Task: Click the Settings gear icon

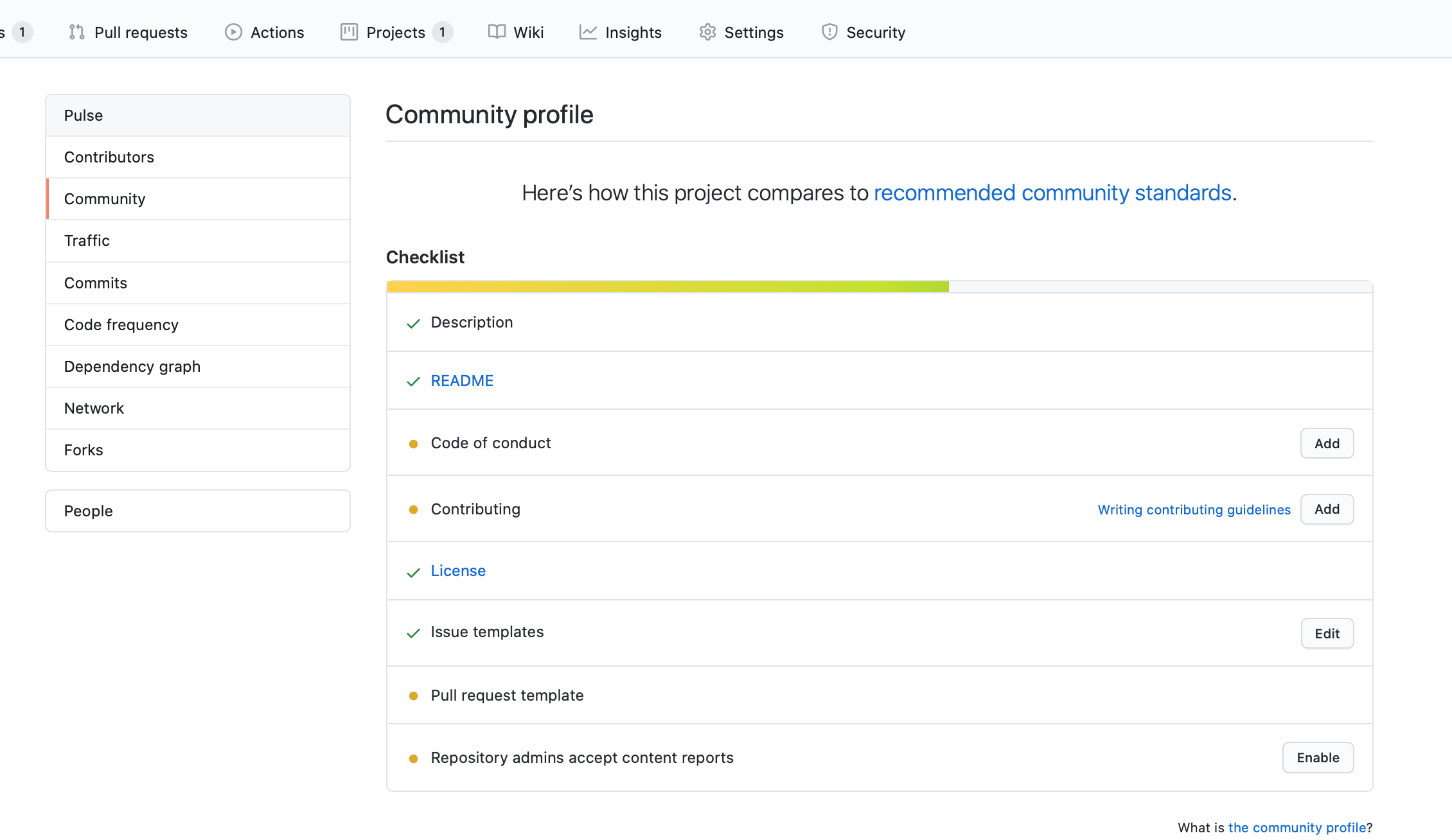Action: 707,32
